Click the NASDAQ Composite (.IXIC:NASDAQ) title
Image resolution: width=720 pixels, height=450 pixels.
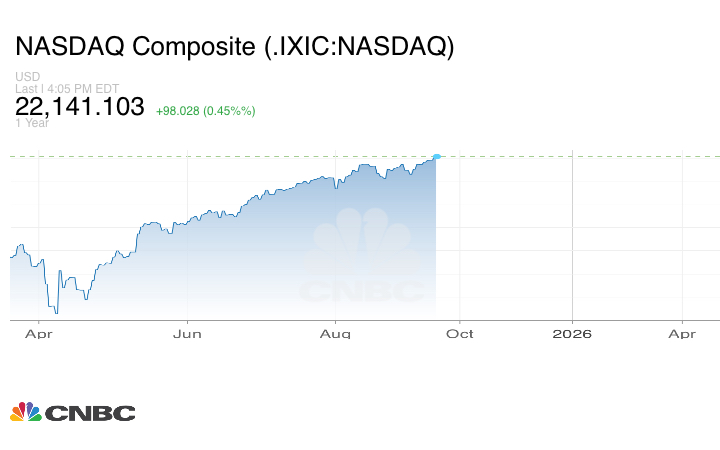[x=234, y=47]
